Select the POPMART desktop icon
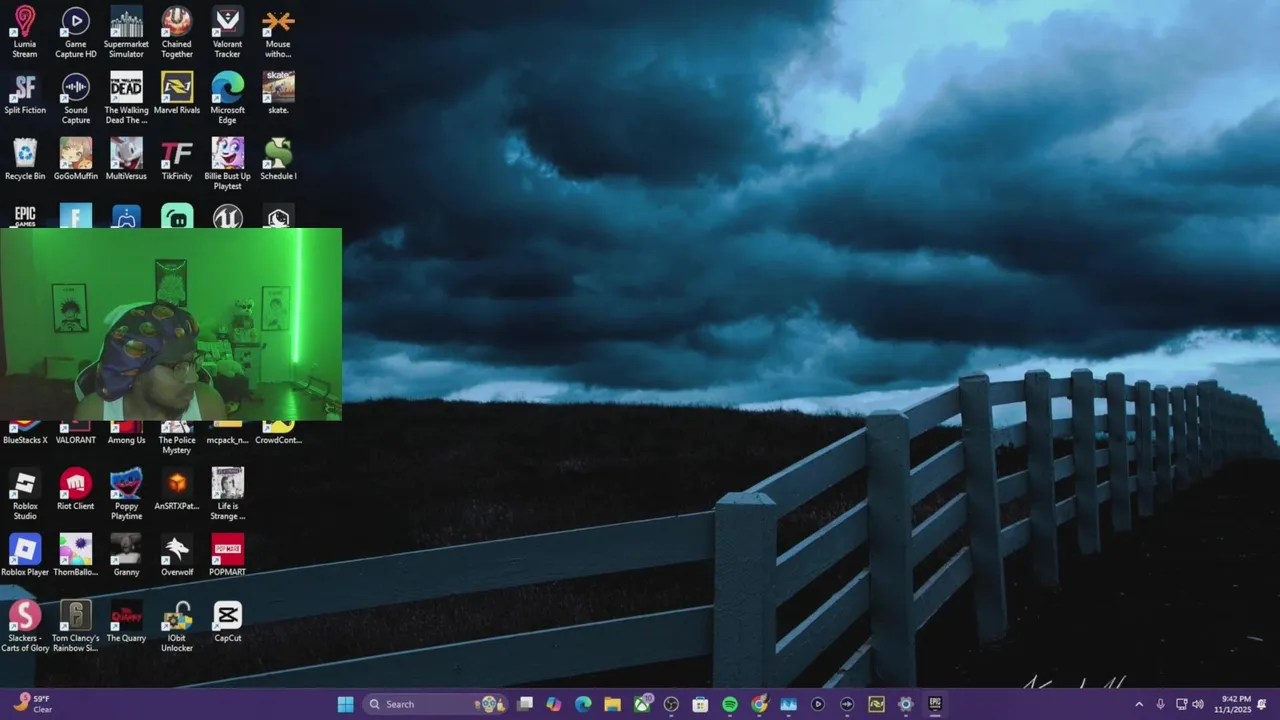This screenshot has width=1280, height=720. pos(227,555)
